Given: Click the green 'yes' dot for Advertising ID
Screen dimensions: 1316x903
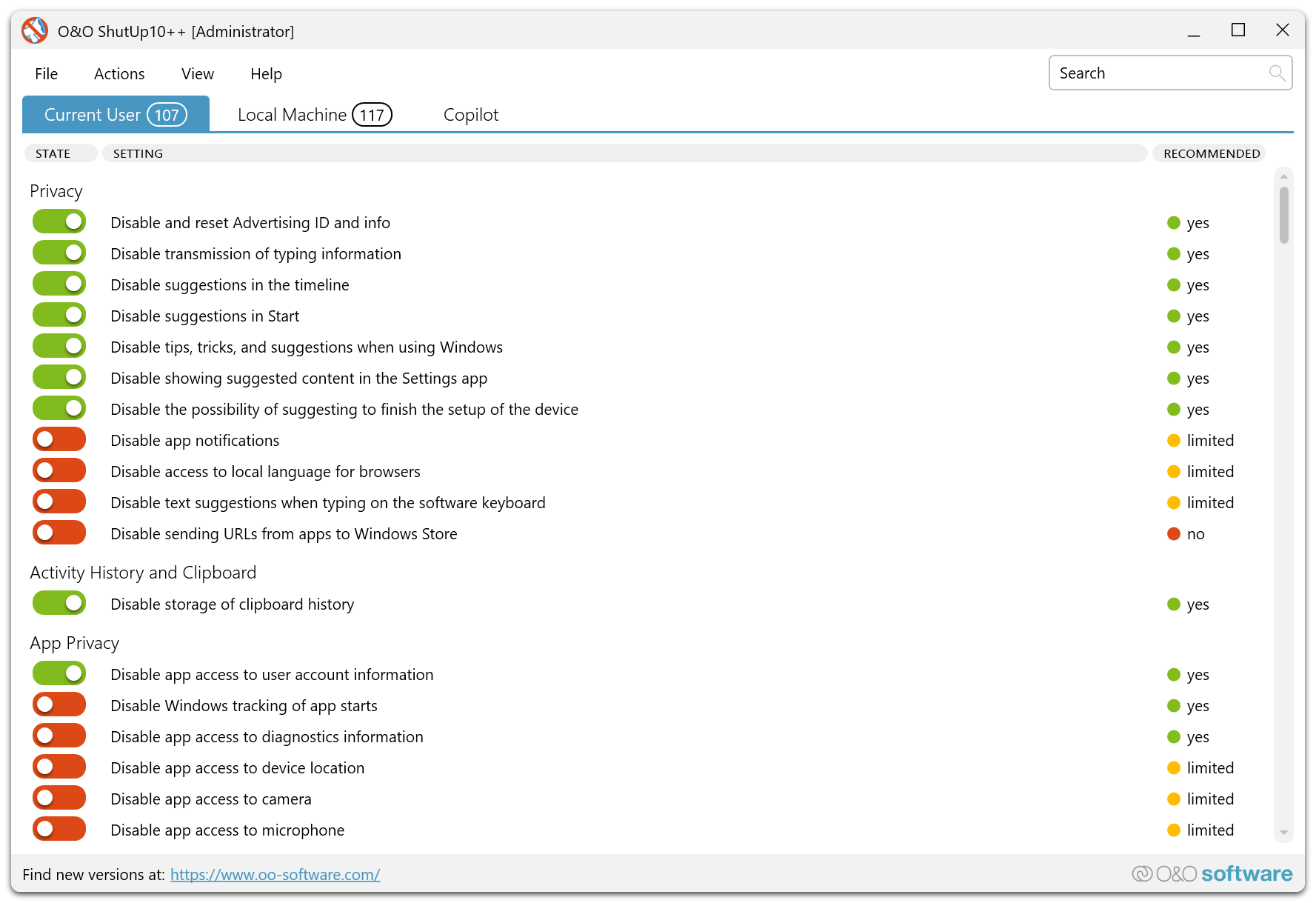Looking at the screenshot, I should 1174,223.
